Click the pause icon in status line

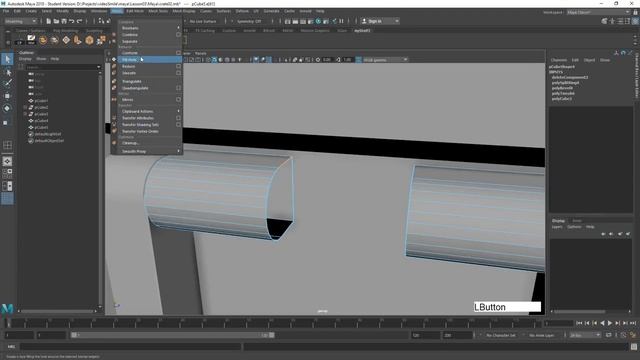point(341,21)
